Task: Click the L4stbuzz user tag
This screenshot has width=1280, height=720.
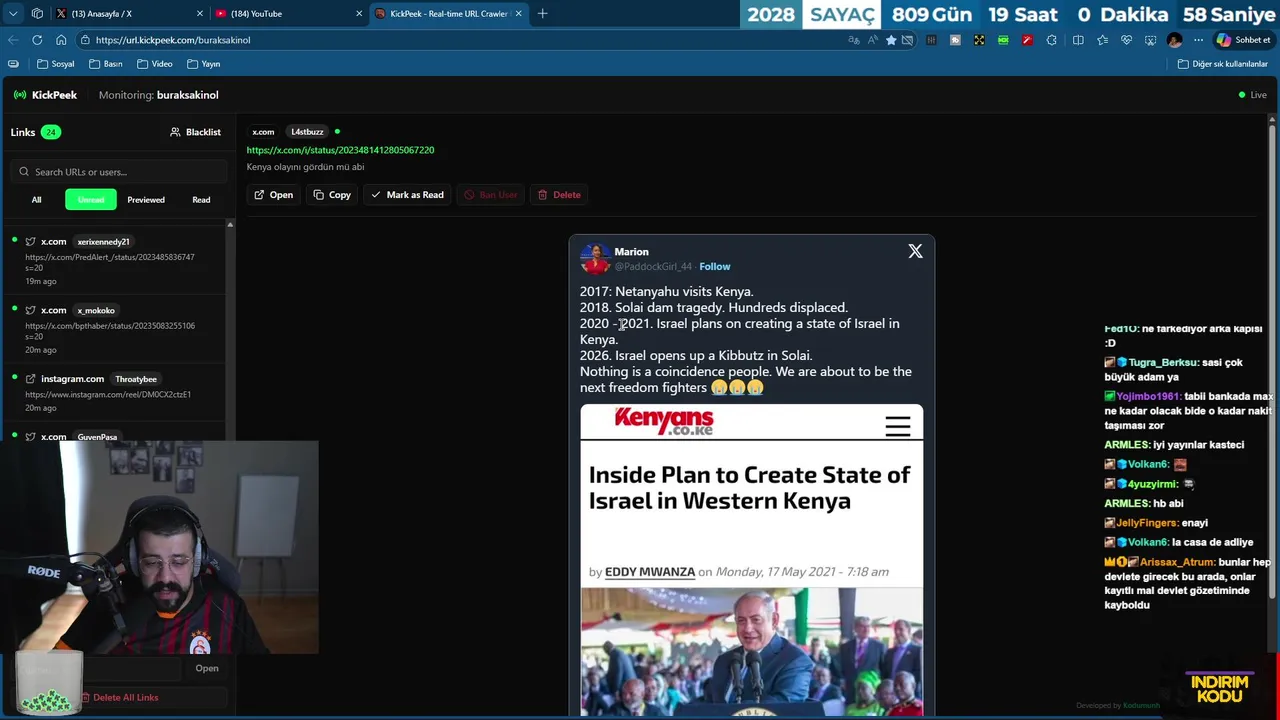Action: tap(307, 132)
